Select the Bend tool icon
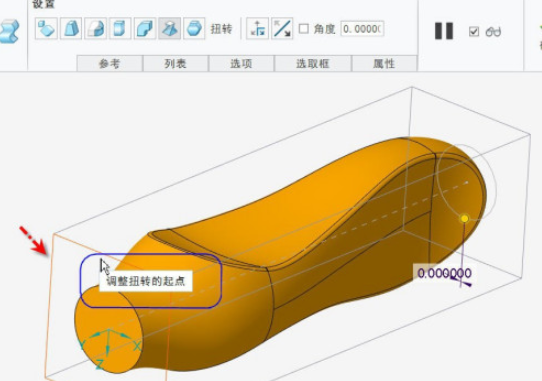542x381 pixels. point(145,28)
